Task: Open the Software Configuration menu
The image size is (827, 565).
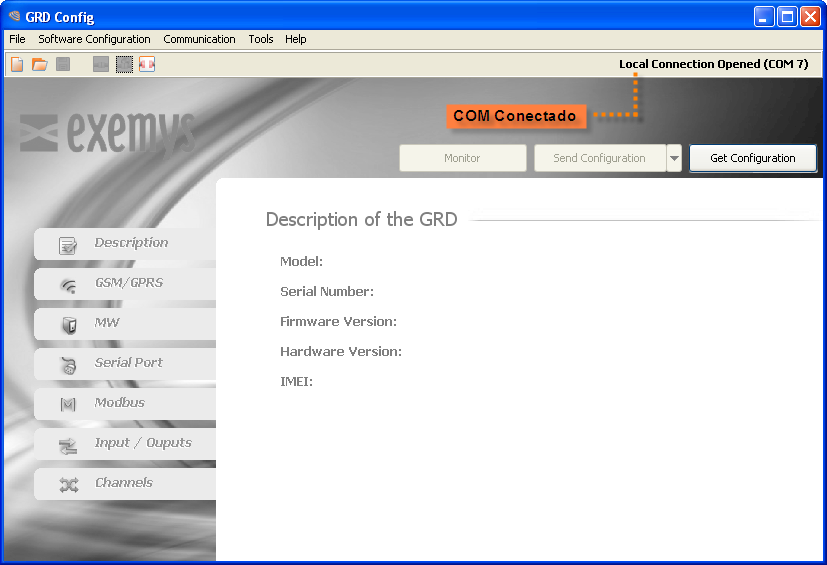Action: pos(94,39)
